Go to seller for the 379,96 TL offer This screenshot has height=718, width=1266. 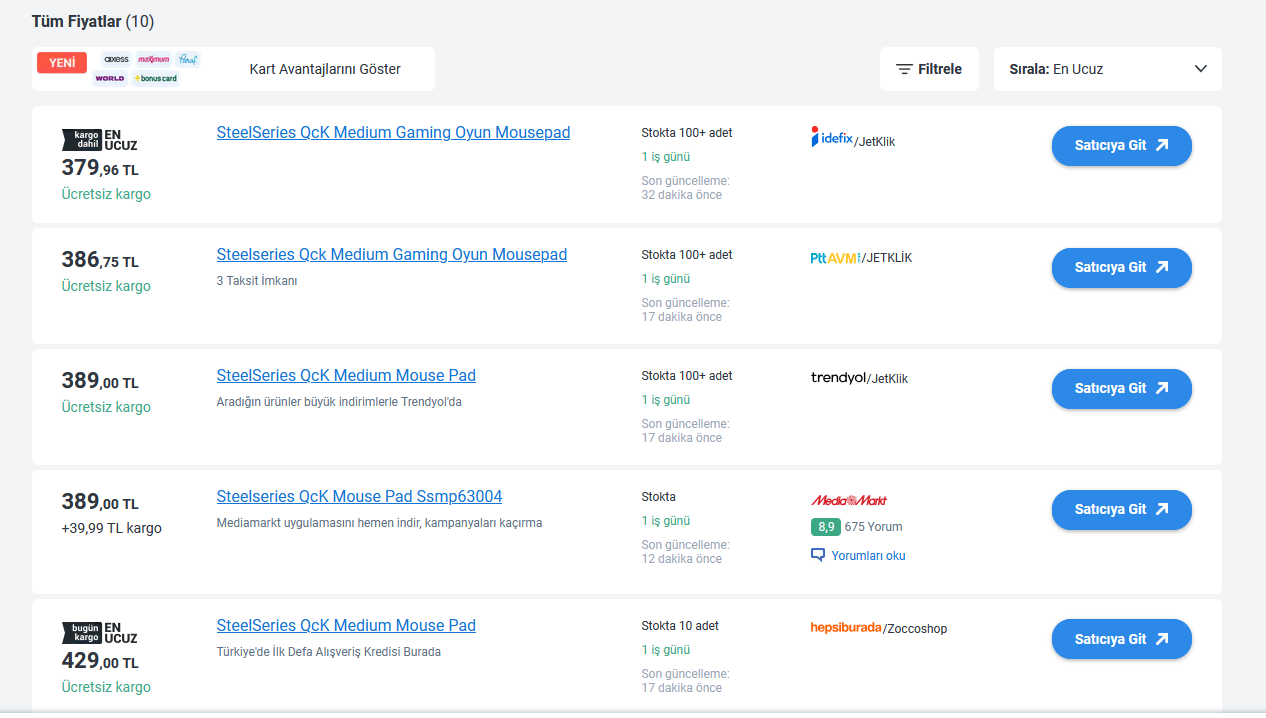[x=1121, y=145]
